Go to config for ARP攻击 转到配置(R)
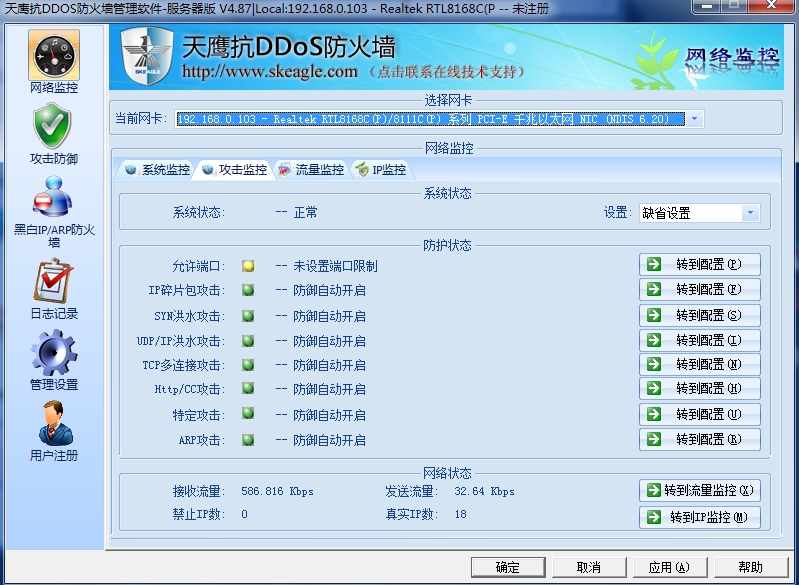The width and height of the screenshot is (799, 585). 700,439
